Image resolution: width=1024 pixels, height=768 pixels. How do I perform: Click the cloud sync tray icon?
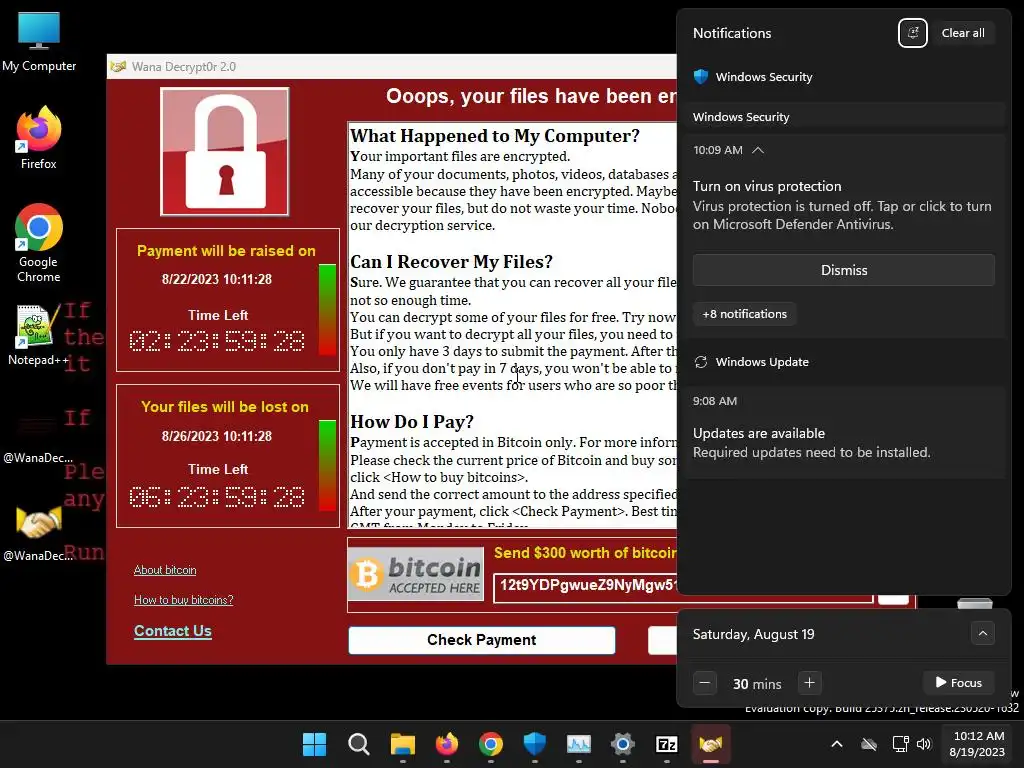tap(869, 744)
